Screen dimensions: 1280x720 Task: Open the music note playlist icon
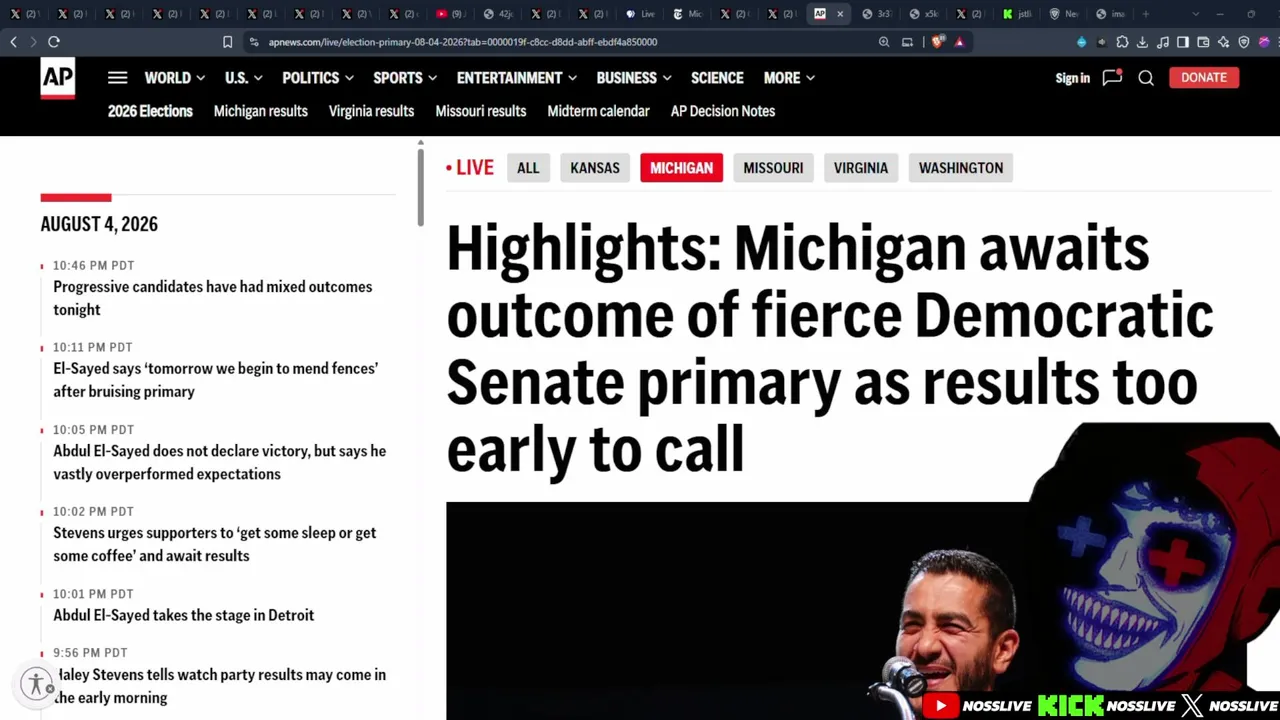click(x=1163, y=42)
